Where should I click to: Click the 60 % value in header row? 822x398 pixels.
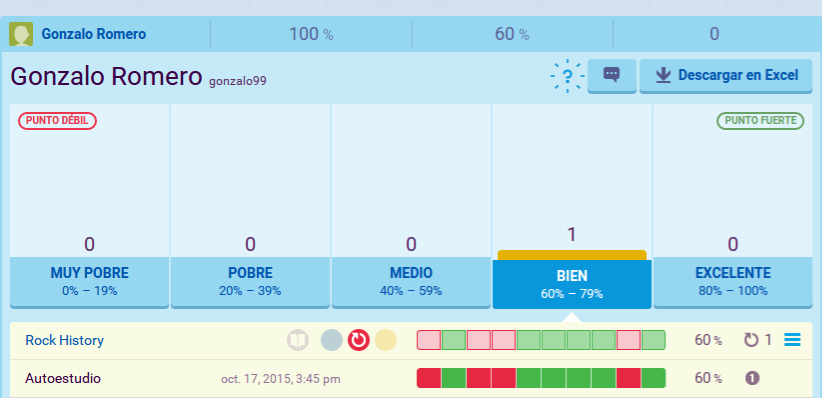[512, 34]
